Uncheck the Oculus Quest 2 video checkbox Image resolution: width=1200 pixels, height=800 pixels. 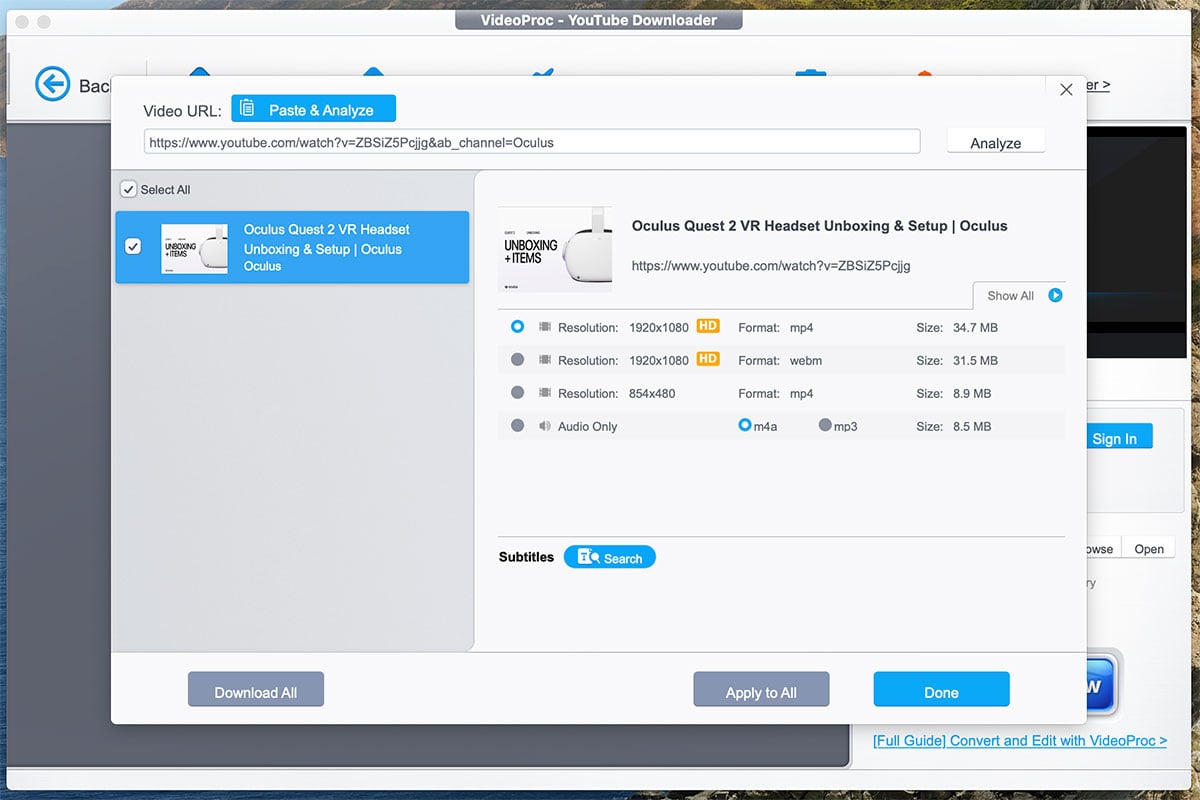(x=133, y=246)
